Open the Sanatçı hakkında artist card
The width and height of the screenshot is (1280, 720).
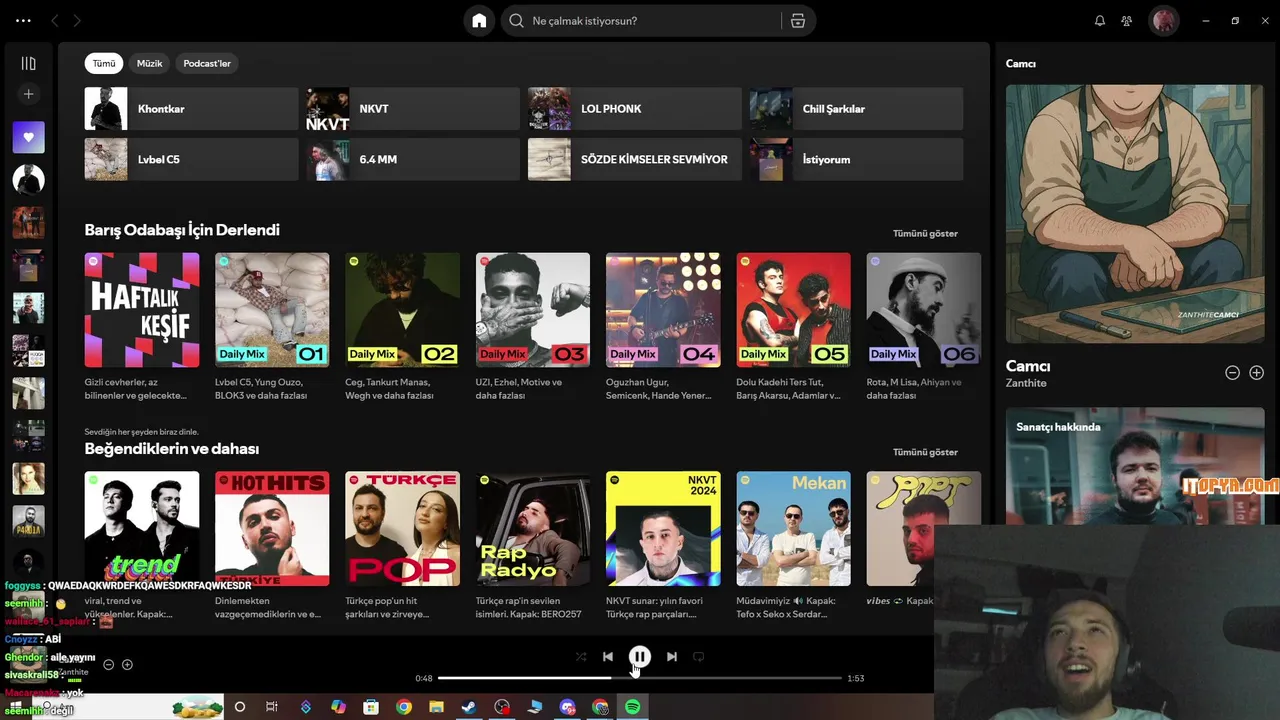tap(1135, 466)
